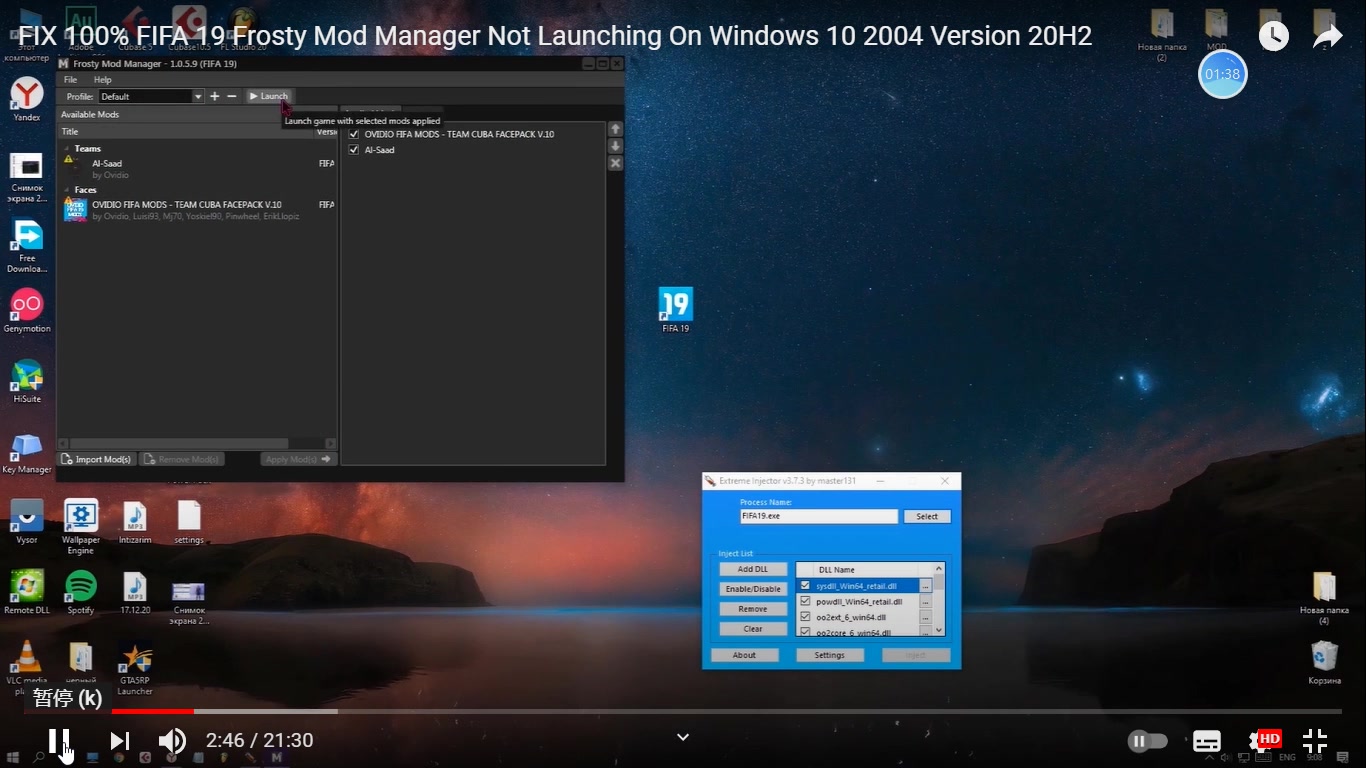Click HiSuite desktop icon

point(27,381)
